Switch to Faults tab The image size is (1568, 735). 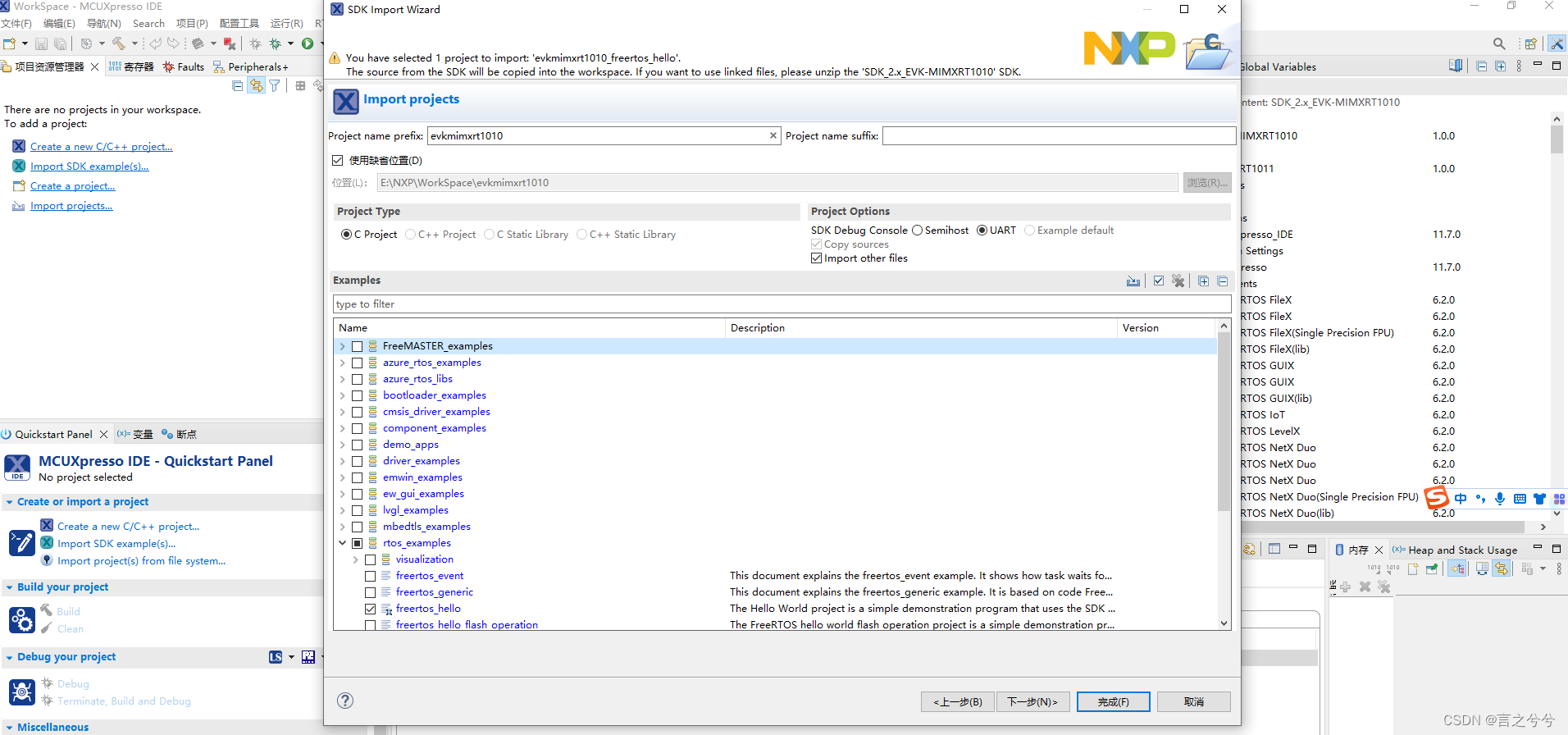pyautogui.click(x=184, y=67)
